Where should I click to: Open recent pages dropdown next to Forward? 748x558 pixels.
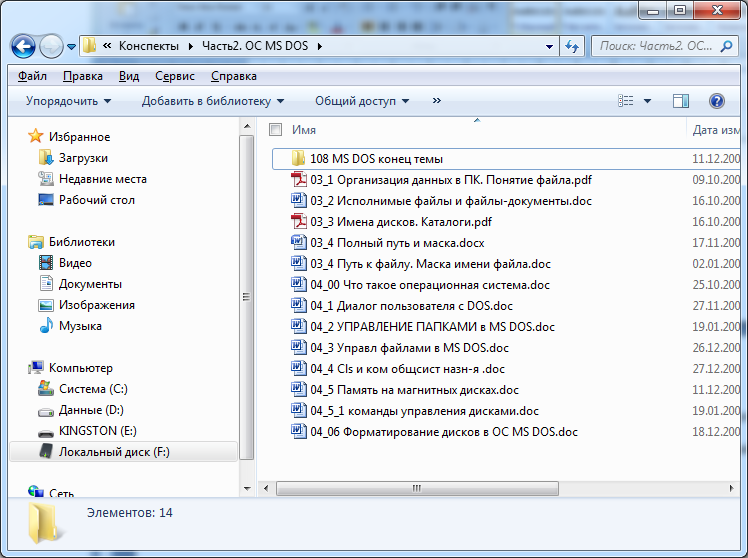coord(71,47)
